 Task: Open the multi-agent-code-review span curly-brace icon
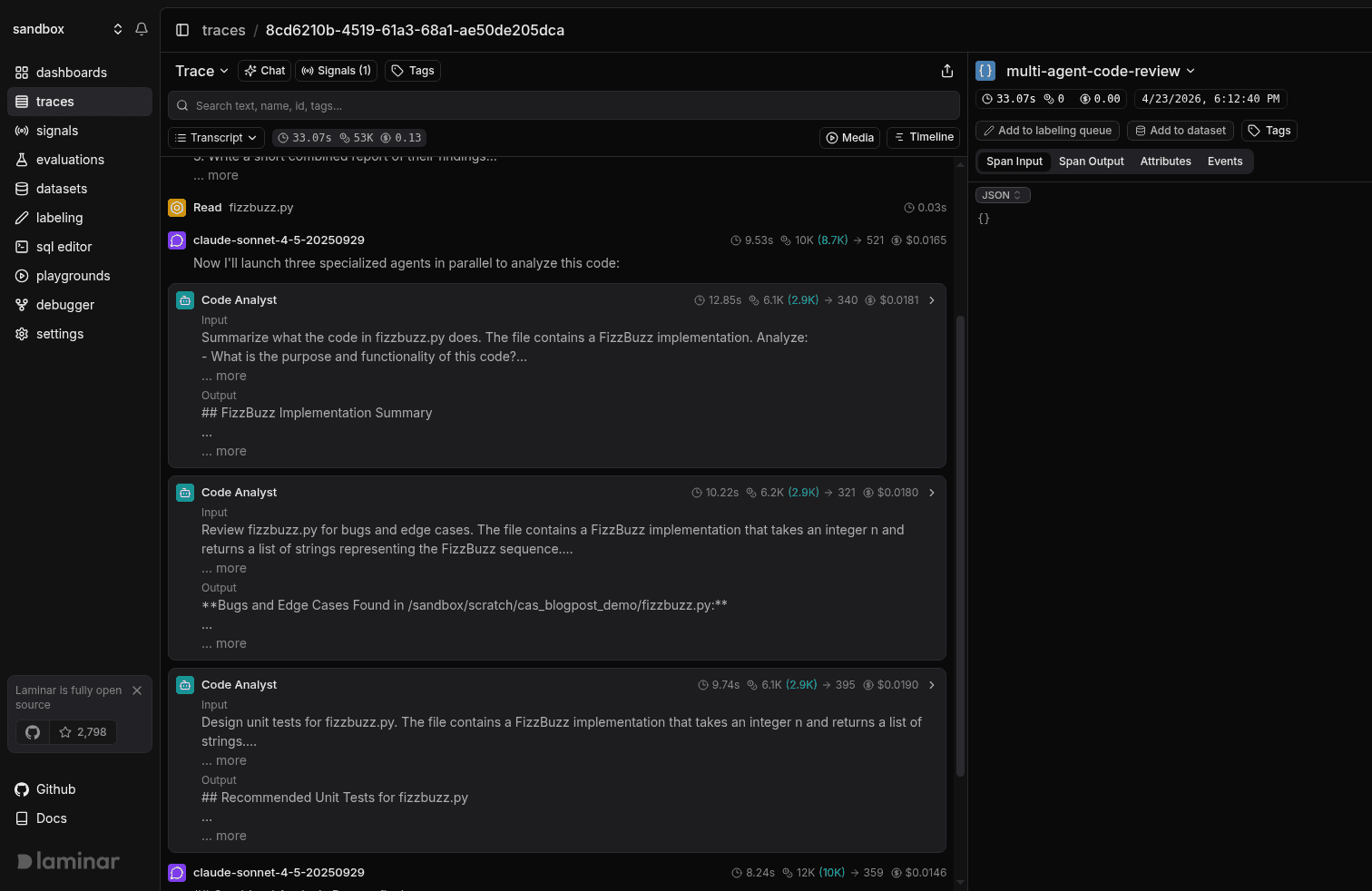pos(985,70)
